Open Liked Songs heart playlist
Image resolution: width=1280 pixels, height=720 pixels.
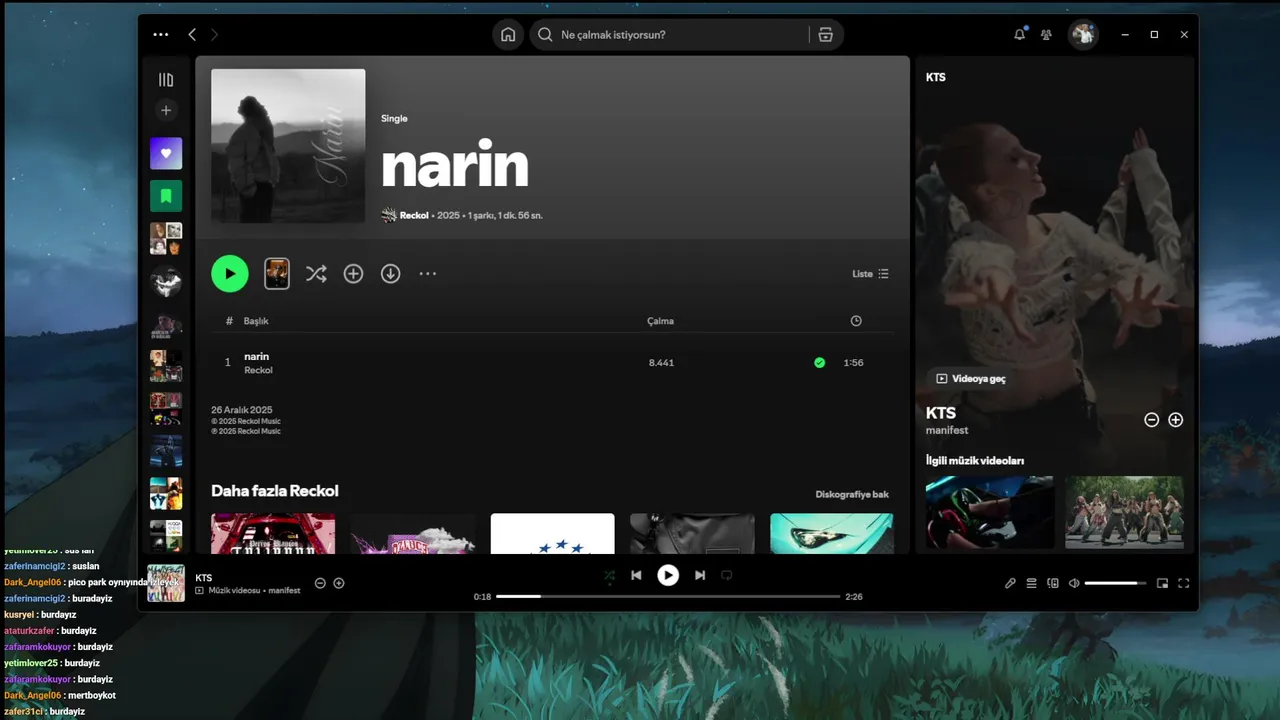(166, 153)
